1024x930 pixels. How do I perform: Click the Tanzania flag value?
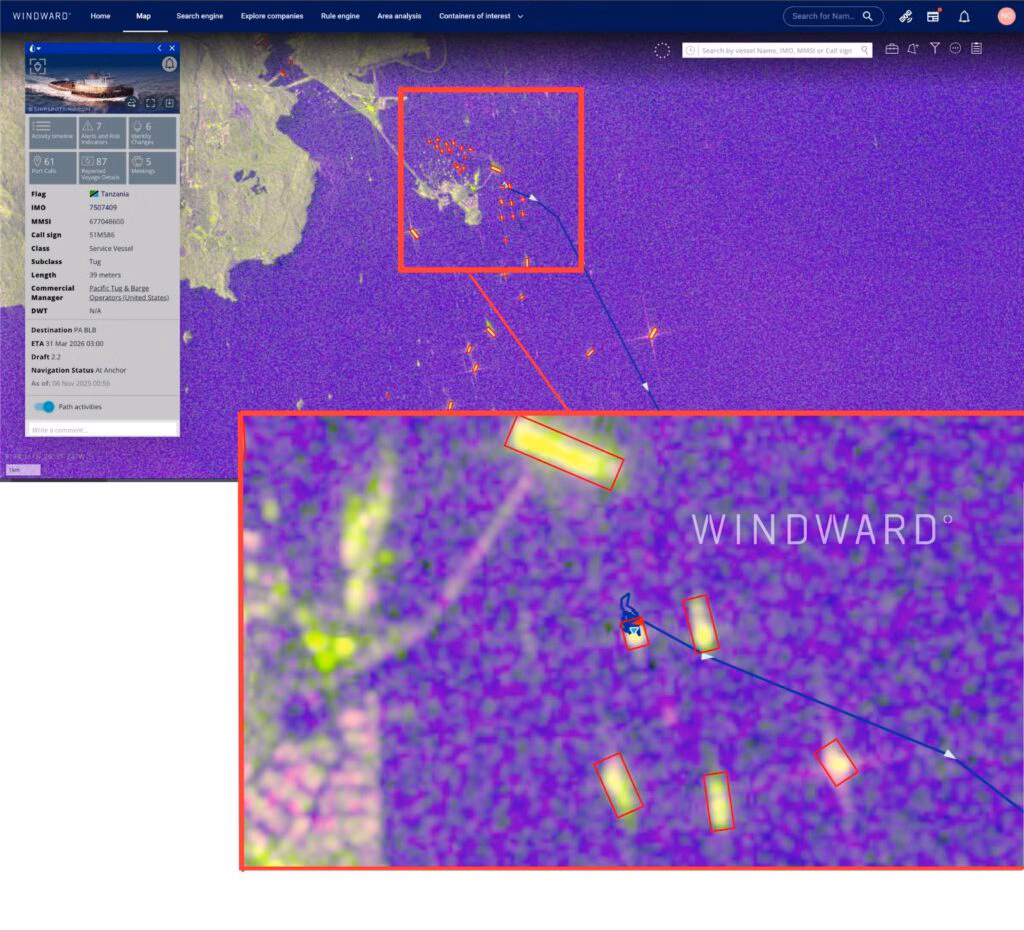pos(109,194)
